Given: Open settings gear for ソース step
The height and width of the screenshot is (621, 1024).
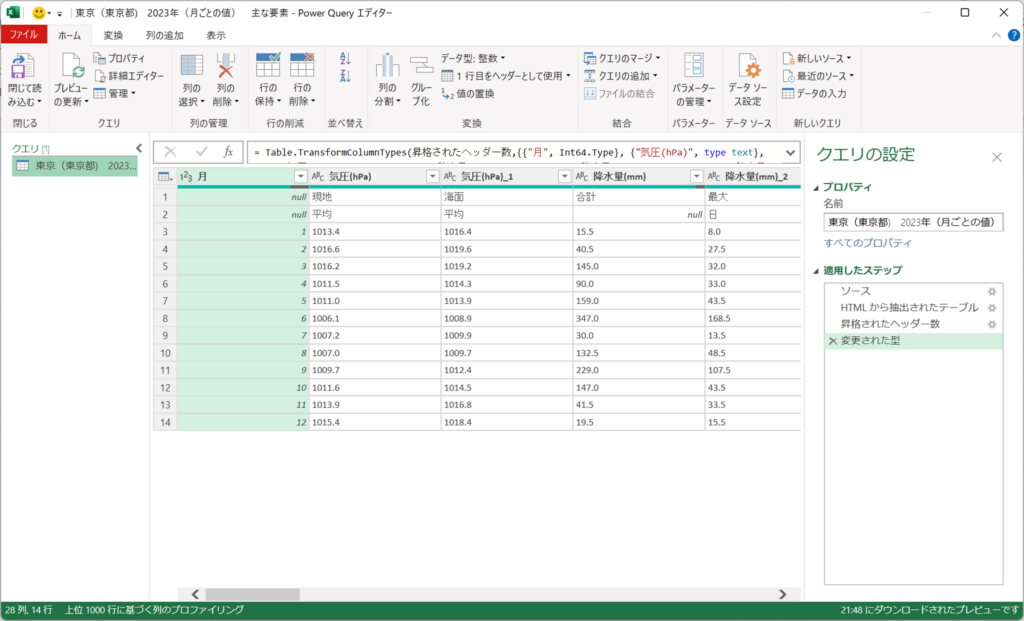Looking at the screenshot, I should click(x=992, y=291).
